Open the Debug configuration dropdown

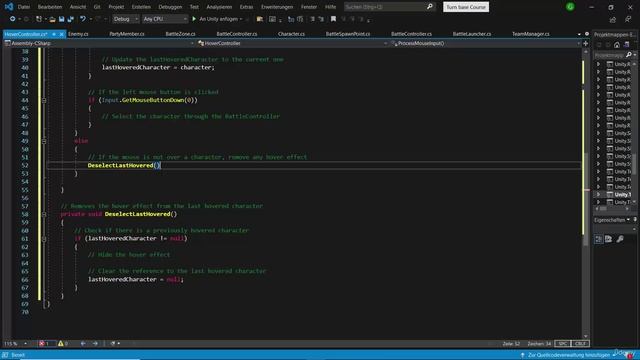click(x=126, y=19)
